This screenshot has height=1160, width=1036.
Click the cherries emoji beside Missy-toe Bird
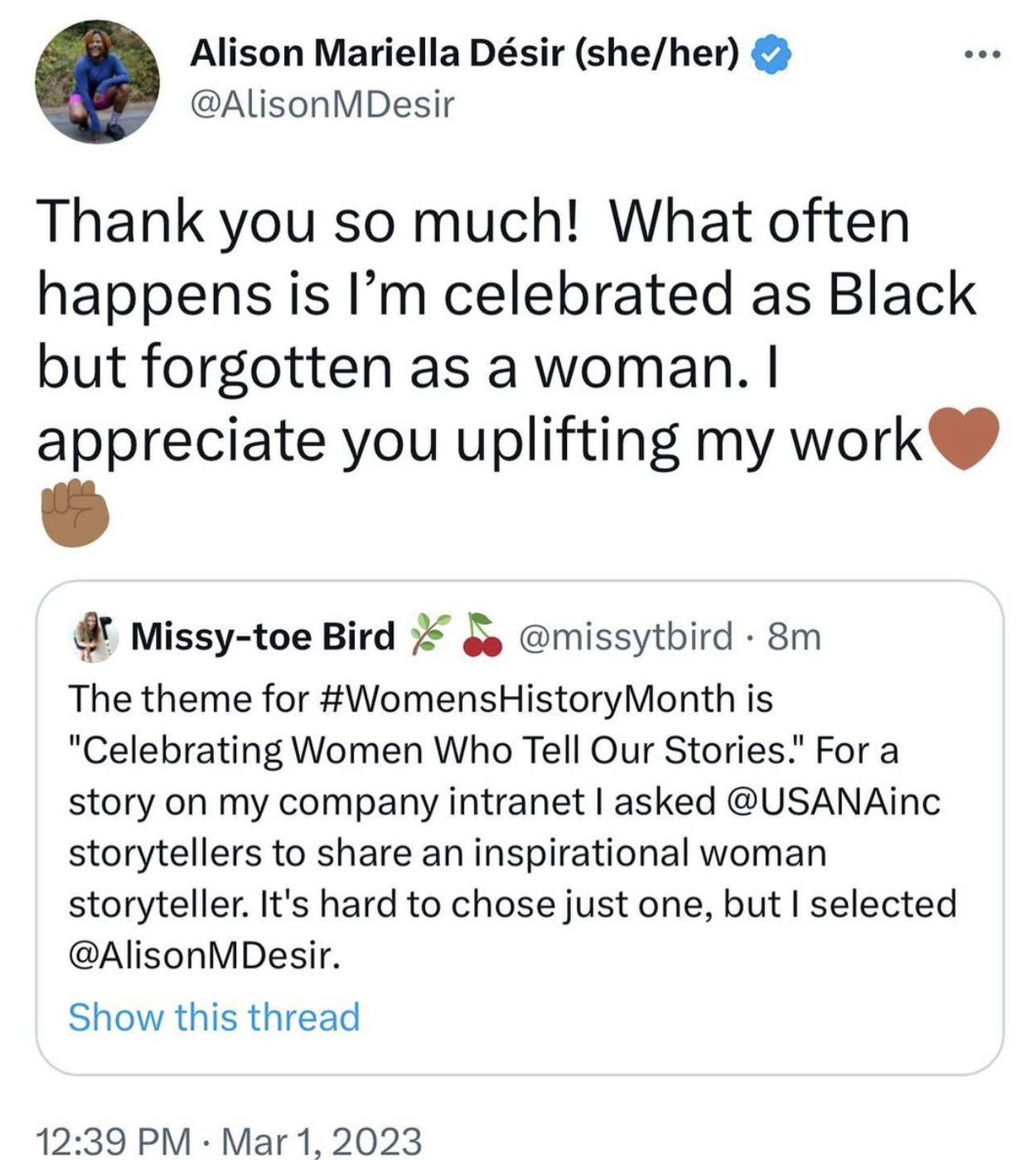(x=482, y=636)
